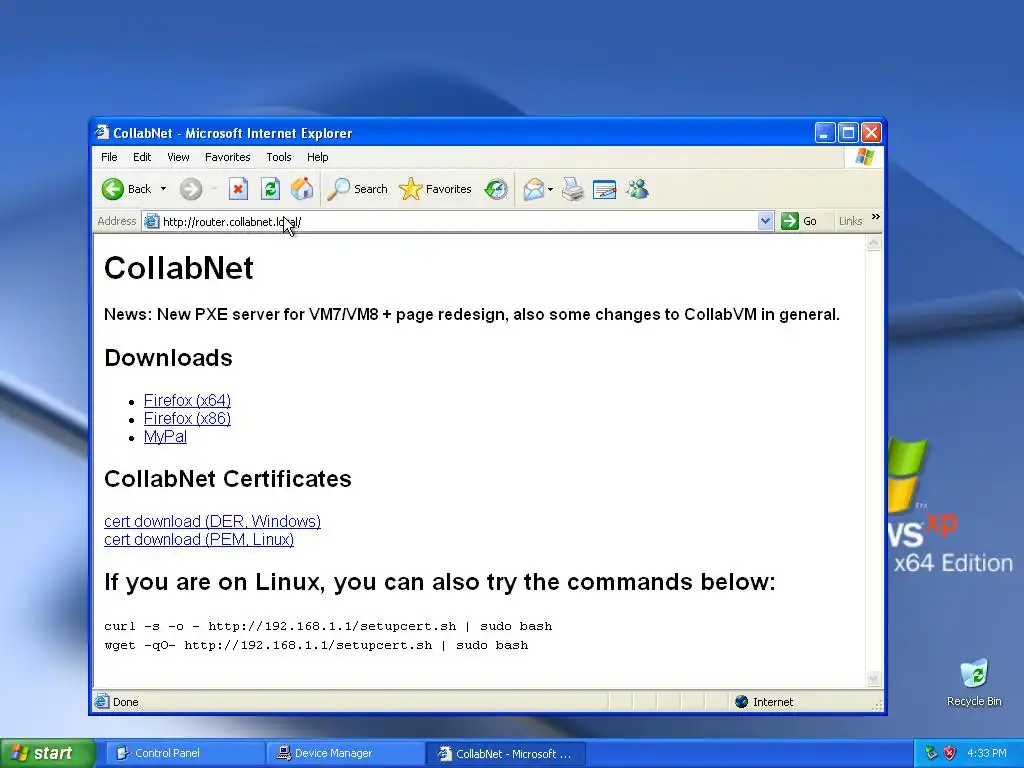Screen dimensions: 1024x768
Task: Minimize the Internet Explorer window
Action: [825, 133]
